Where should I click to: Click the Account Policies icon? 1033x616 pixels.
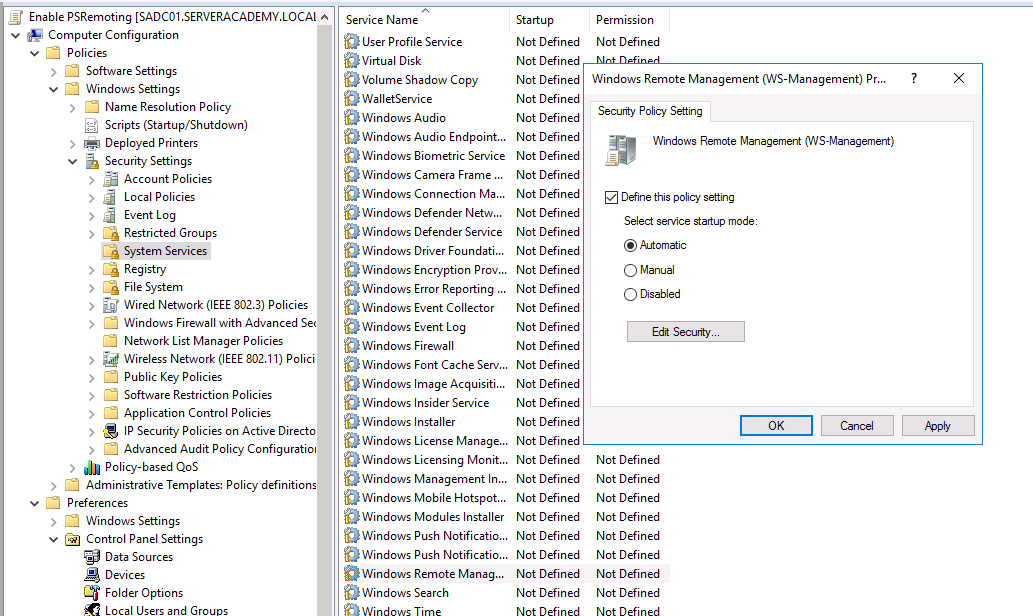(x=111, y=179)
